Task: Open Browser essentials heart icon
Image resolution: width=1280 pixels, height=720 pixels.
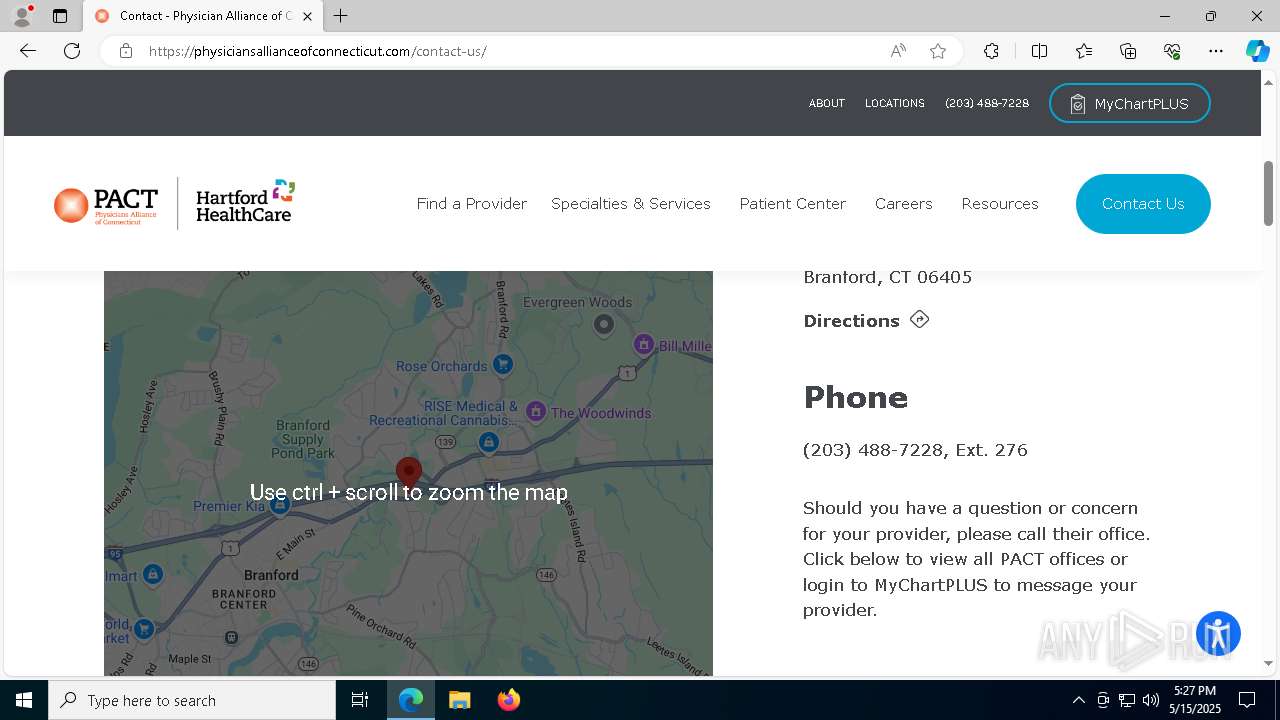Action: [1172, 51]
